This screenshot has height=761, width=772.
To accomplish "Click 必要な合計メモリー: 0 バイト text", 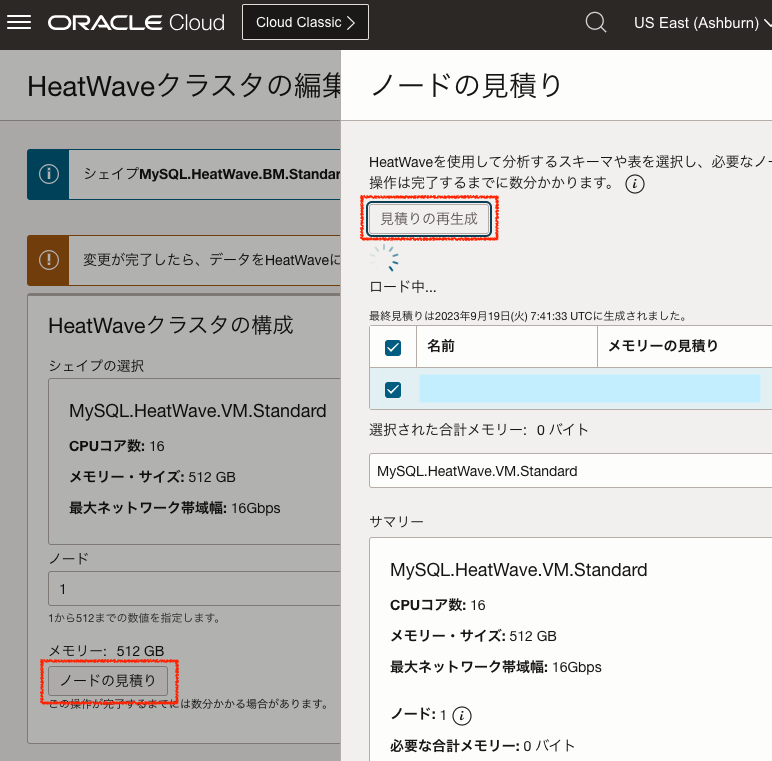I will (482, 746).
